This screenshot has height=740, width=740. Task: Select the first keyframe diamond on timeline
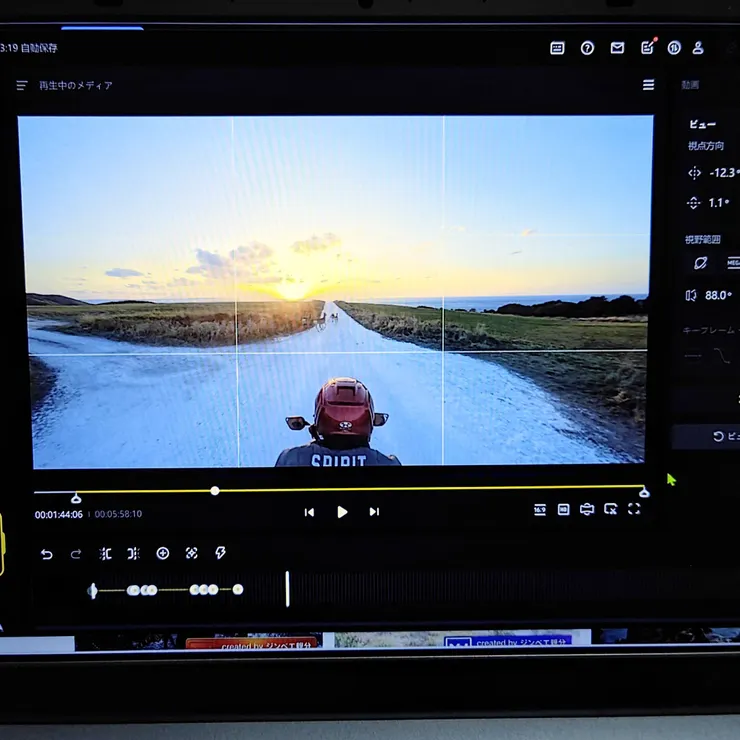coord(92,591)
